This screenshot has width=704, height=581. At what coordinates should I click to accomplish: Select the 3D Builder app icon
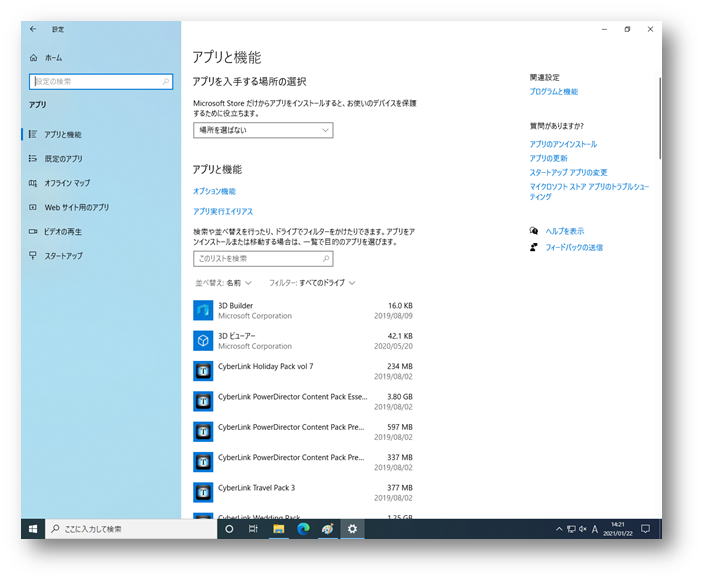coord(203,310)
